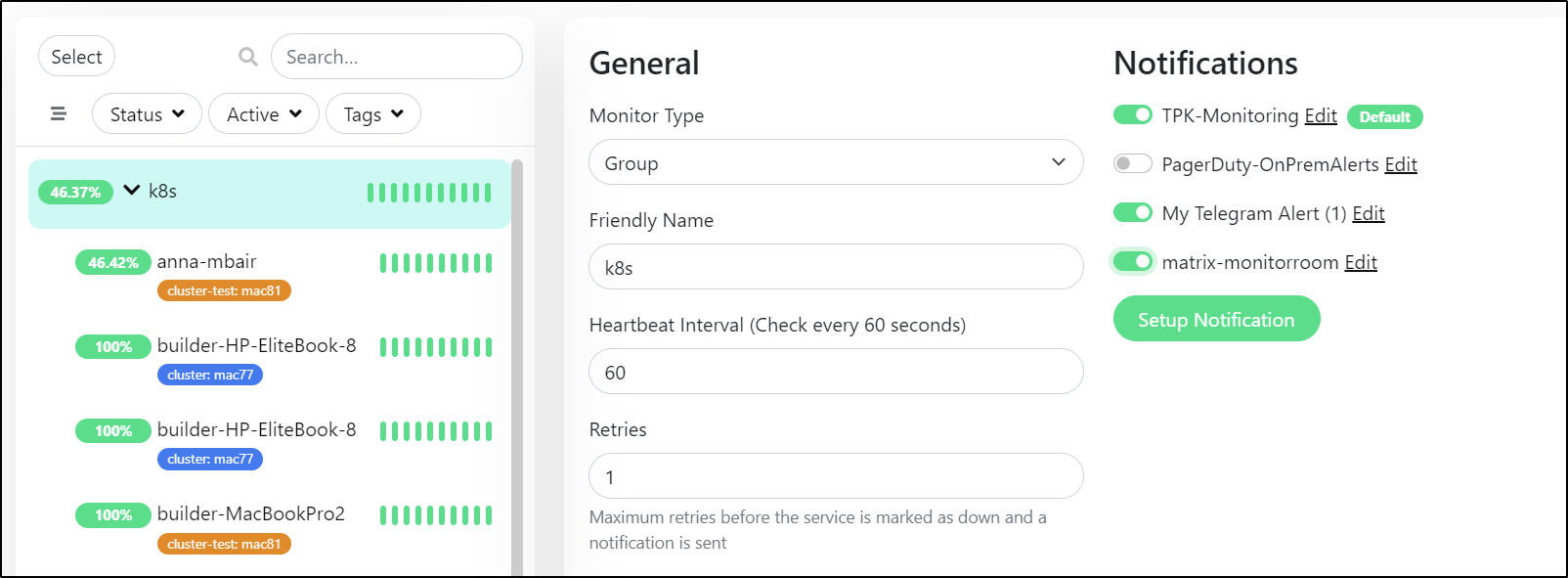Click the search magnifier icon
Screen dimensions: 1568x578
point(248,57)
